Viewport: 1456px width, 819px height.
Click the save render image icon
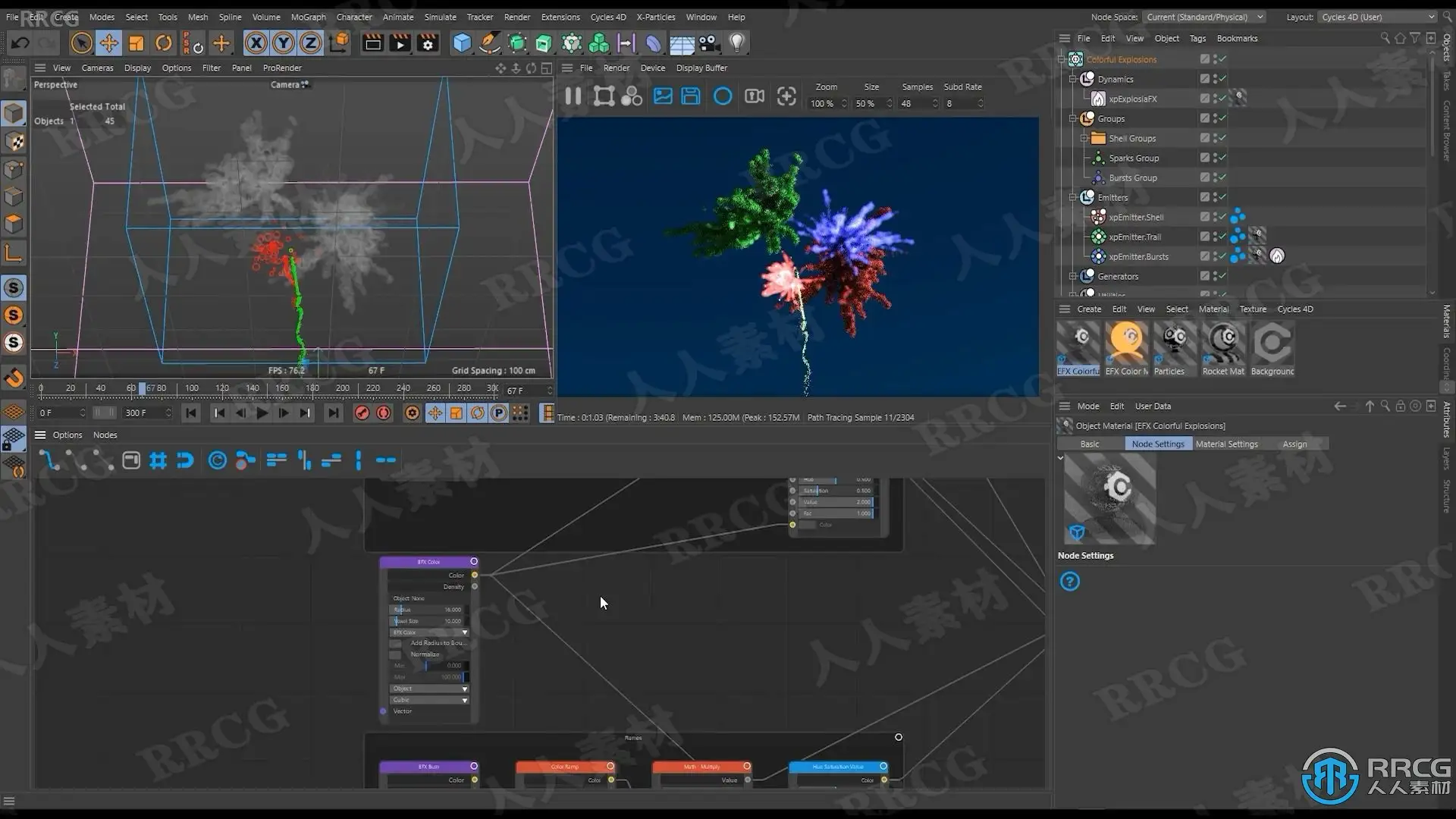(x=690, y=96)
